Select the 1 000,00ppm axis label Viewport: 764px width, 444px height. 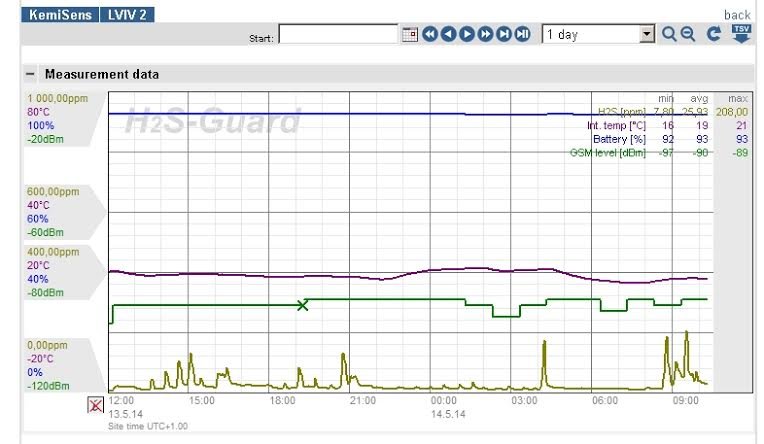(57, 98)
